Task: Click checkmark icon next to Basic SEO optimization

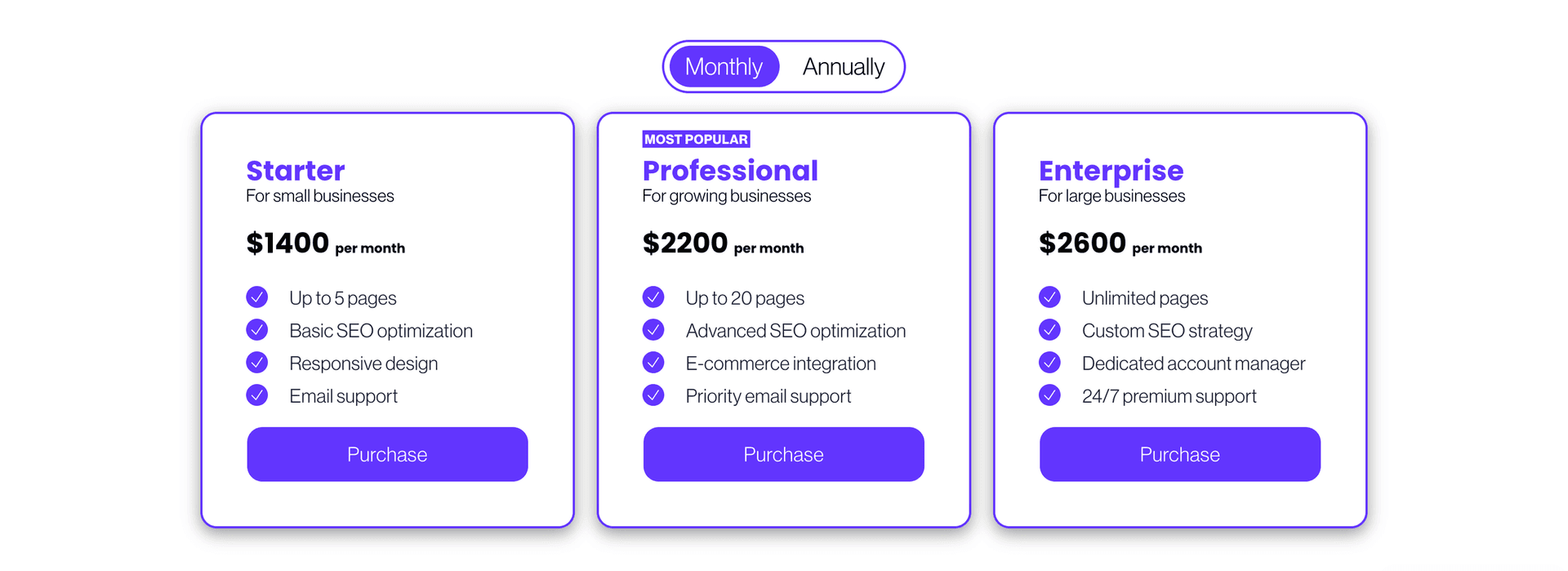Action: coord(257,329)
